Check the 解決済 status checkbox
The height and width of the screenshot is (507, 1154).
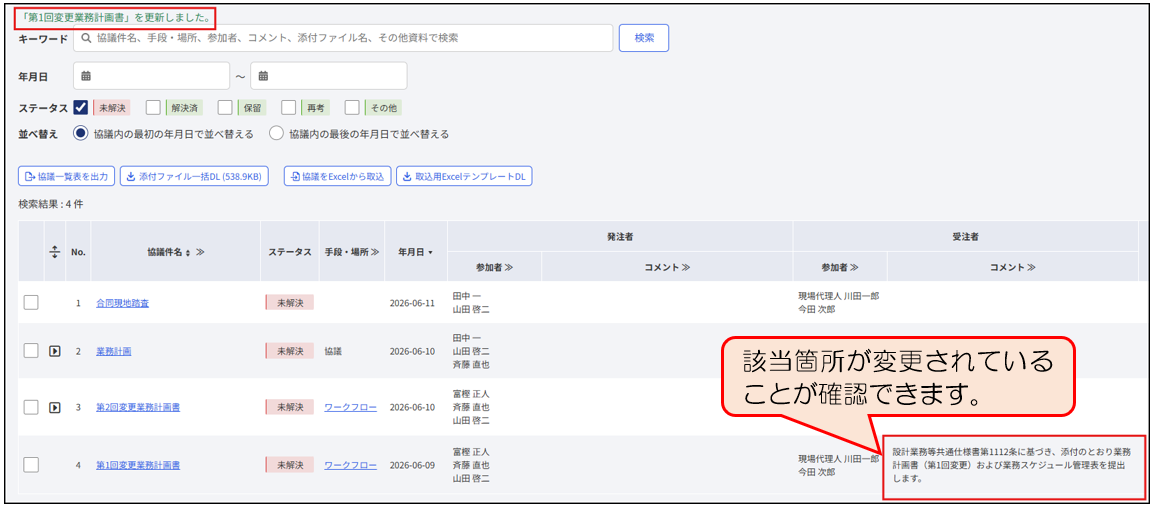tap(153, 107)
